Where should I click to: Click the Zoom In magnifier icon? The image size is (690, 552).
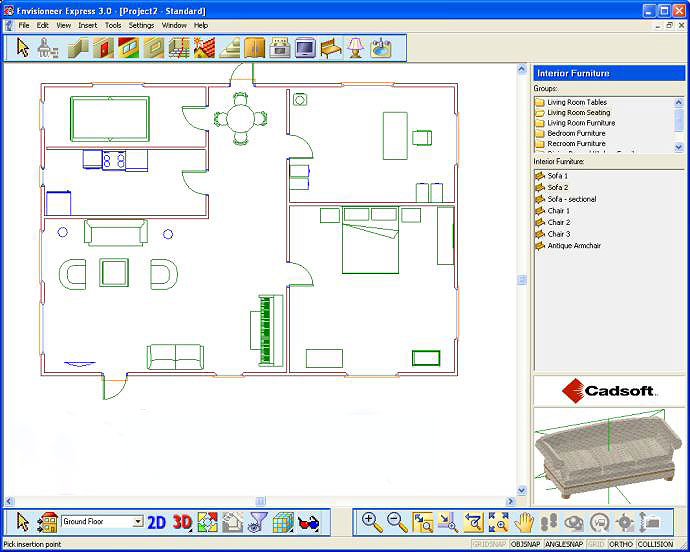pyautogui.click(x=372, y=523)
